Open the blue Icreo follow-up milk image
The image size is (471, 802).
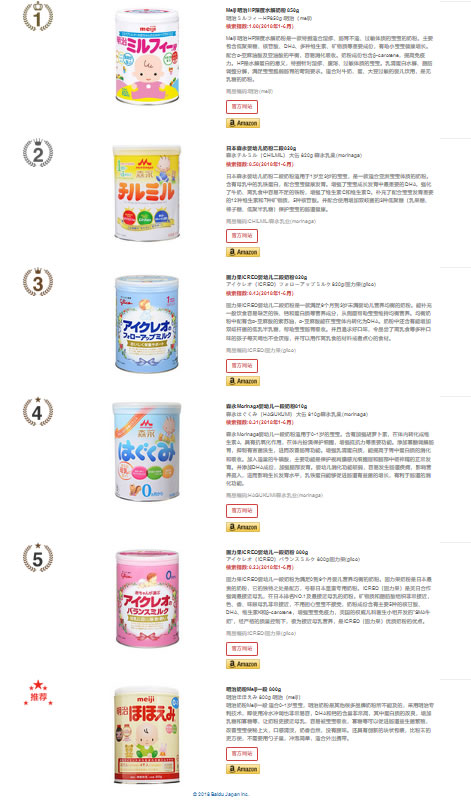point(147,323)
